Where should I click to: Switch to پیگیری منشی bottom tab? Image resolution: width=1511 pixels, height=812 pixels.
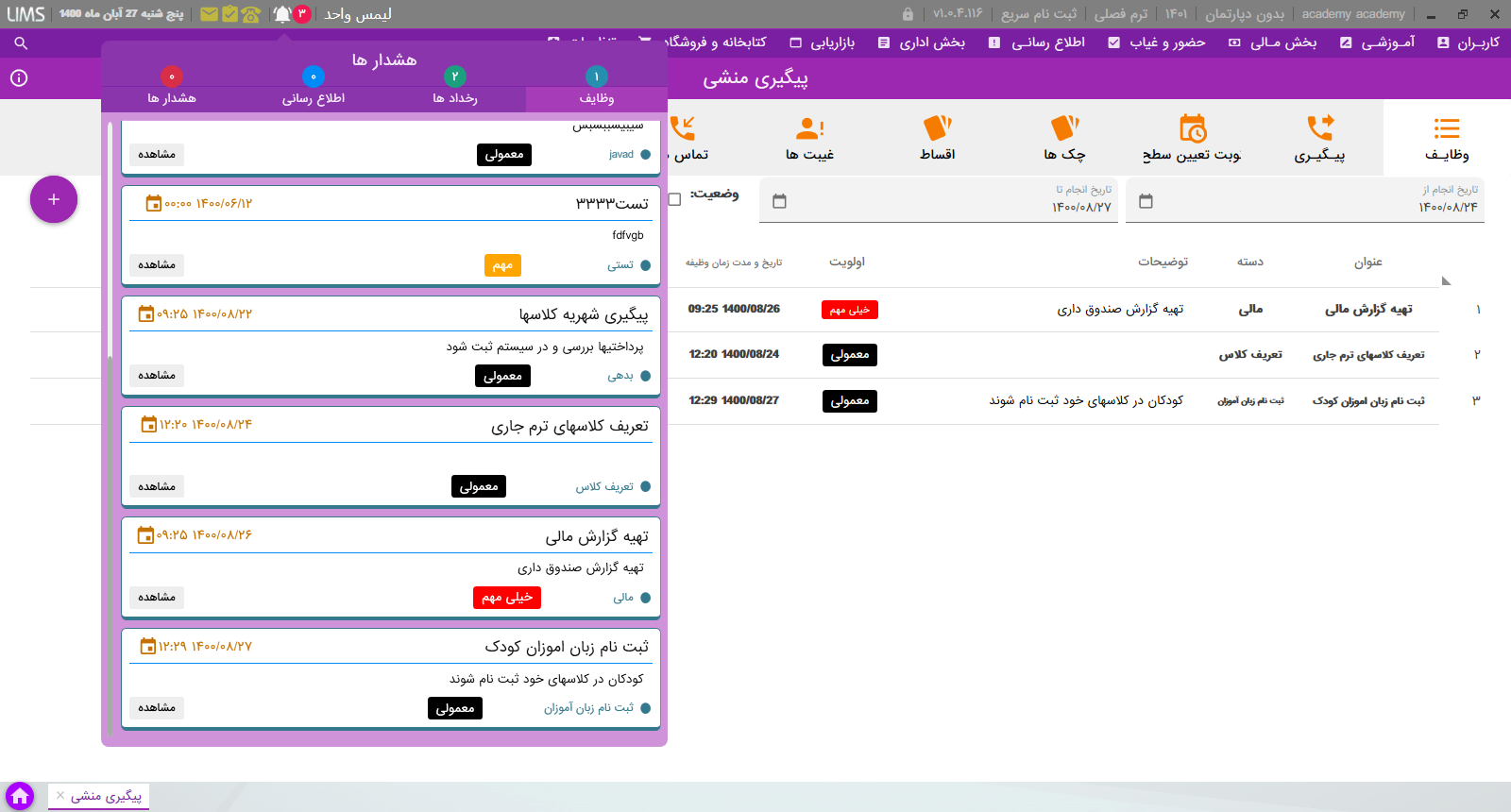click(x=106, y=796)
